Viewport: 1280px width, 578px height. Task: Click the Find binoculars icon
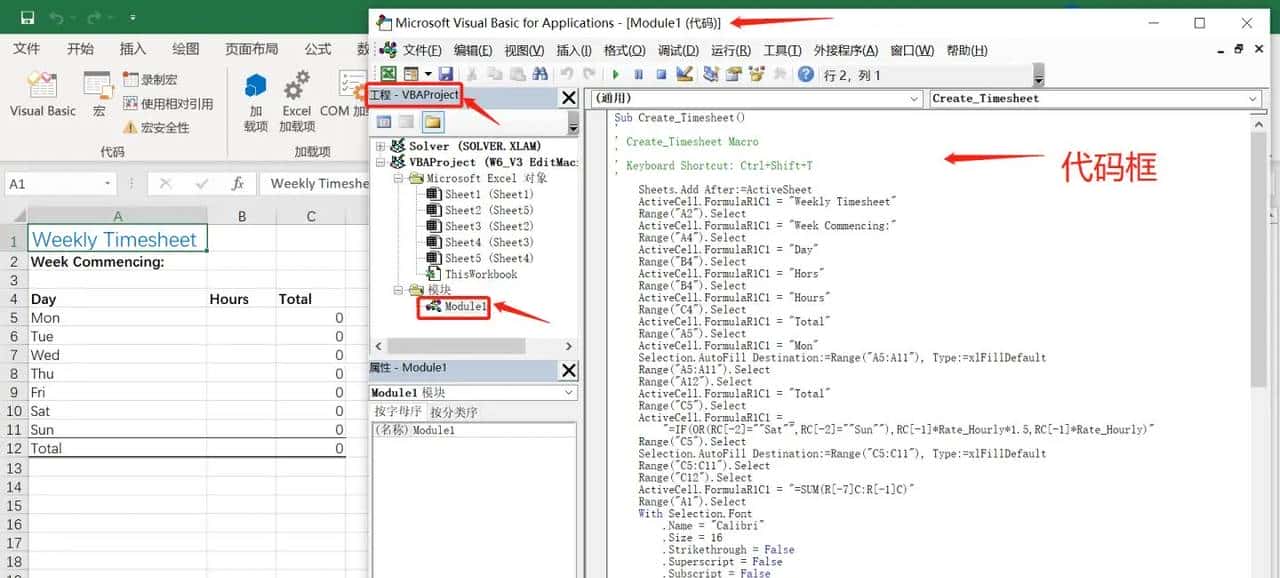[x=540, y=74]
